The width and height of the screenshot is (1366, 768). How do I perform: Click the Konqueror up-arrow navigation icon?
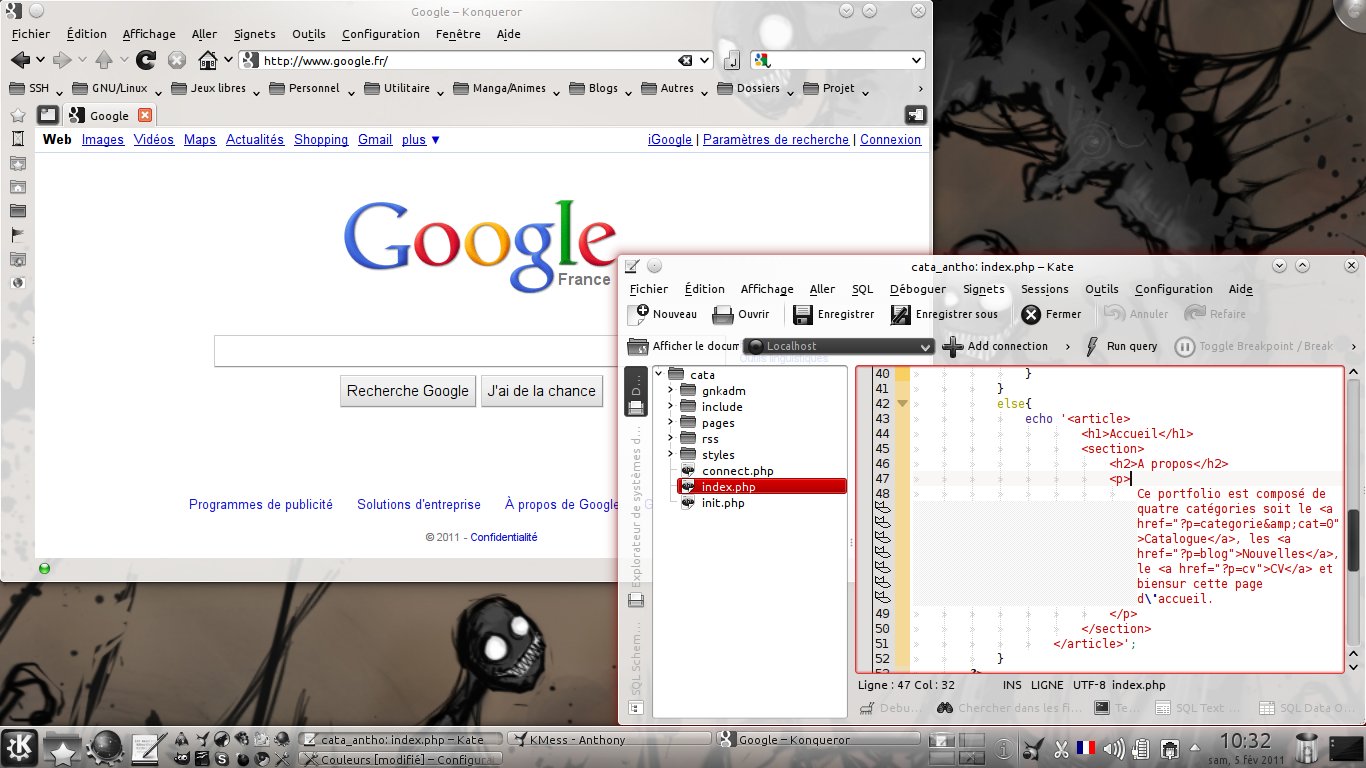[104, 60]
